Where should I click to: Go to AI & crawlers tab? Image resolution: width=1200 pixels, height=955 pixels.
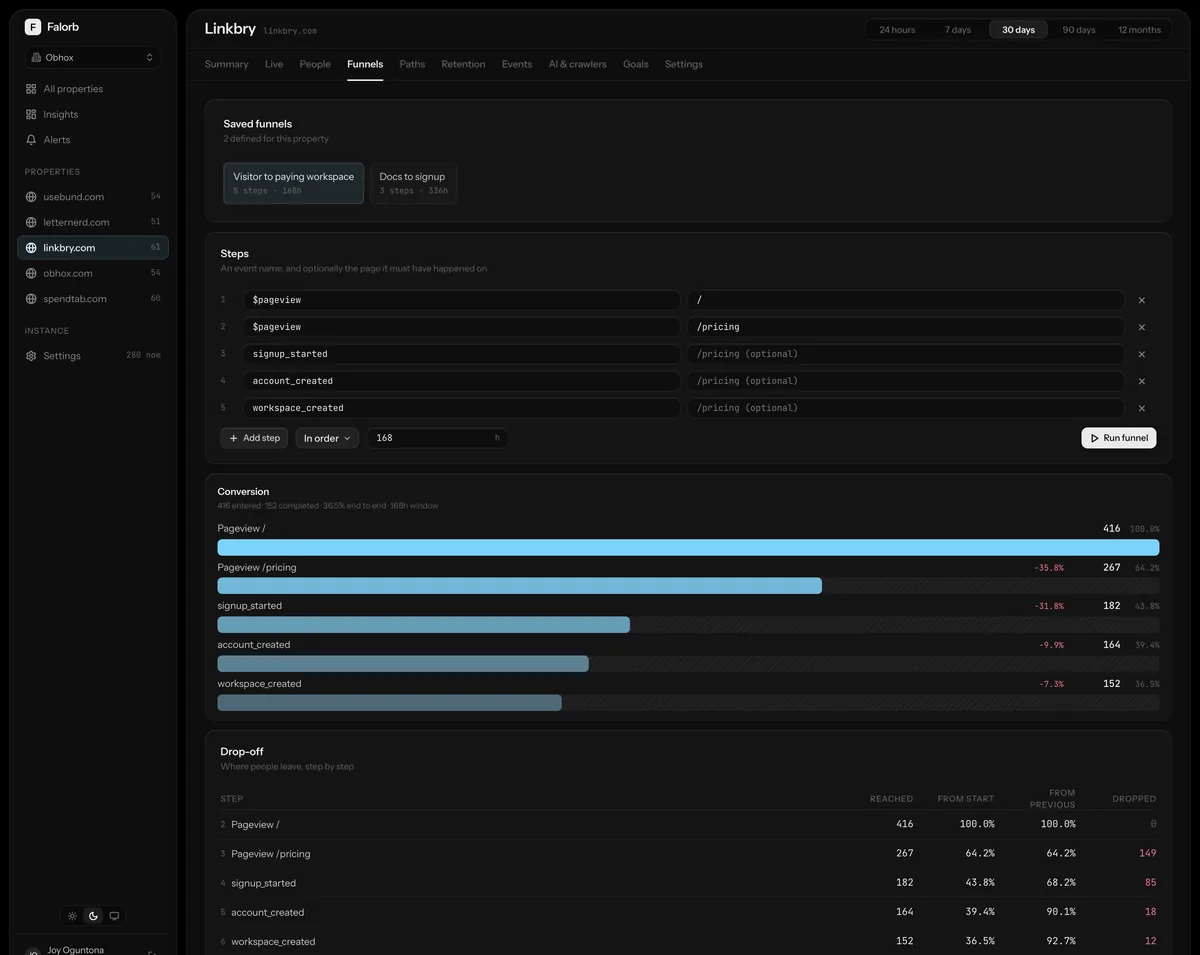point(577,64)
